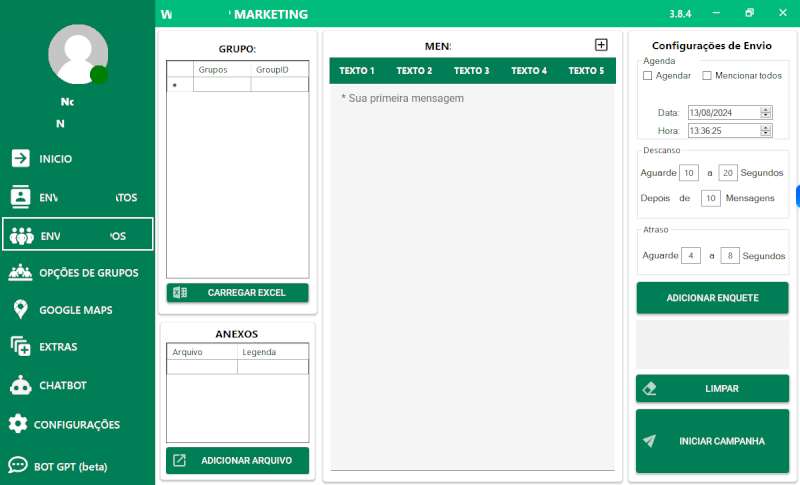Select the TEXTO 4 tab
Image resolution: width=800 pixels, height=485 pixels.
pos(529,71)
